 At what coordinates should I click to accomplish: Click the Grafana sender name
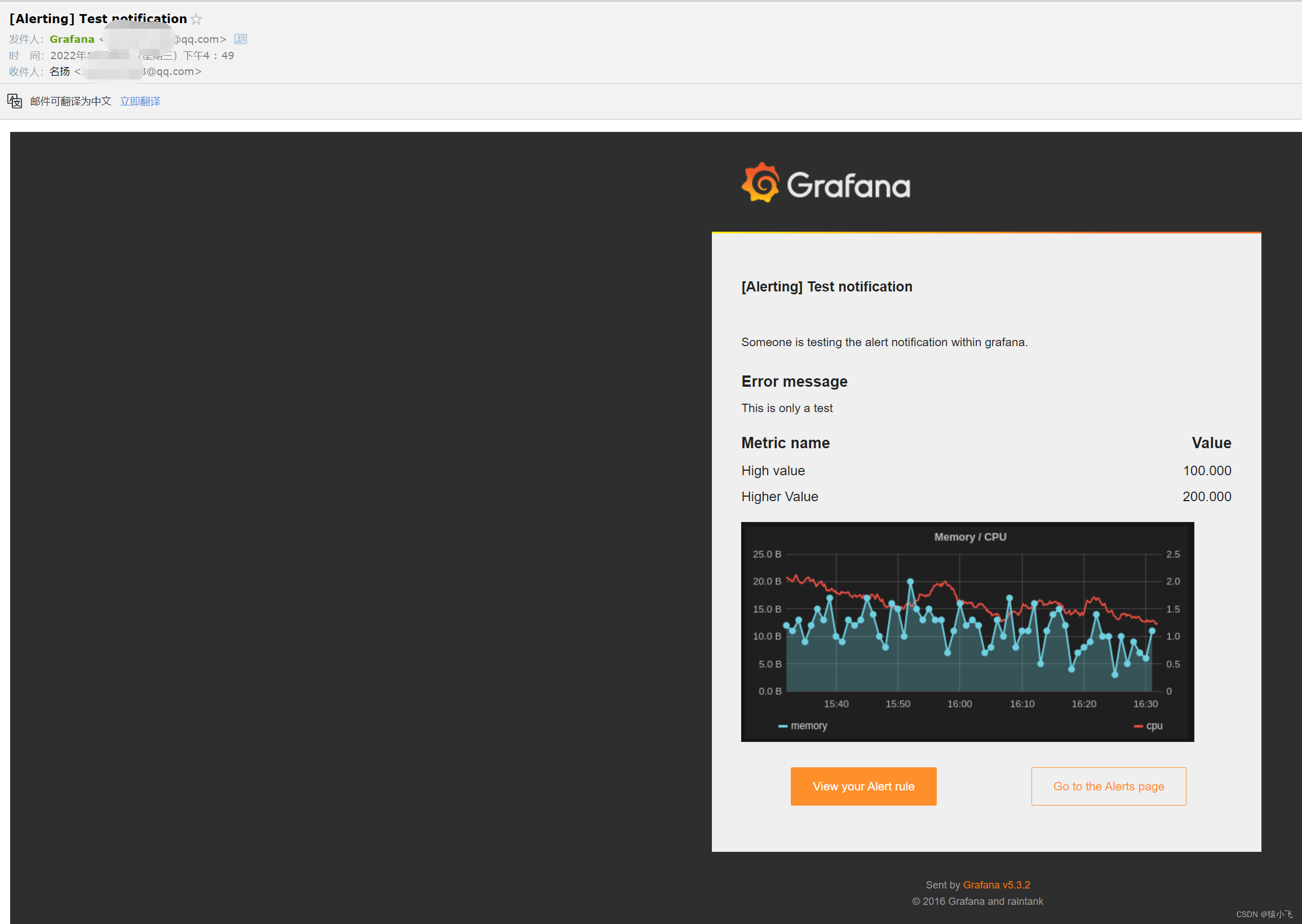(72, 39)
